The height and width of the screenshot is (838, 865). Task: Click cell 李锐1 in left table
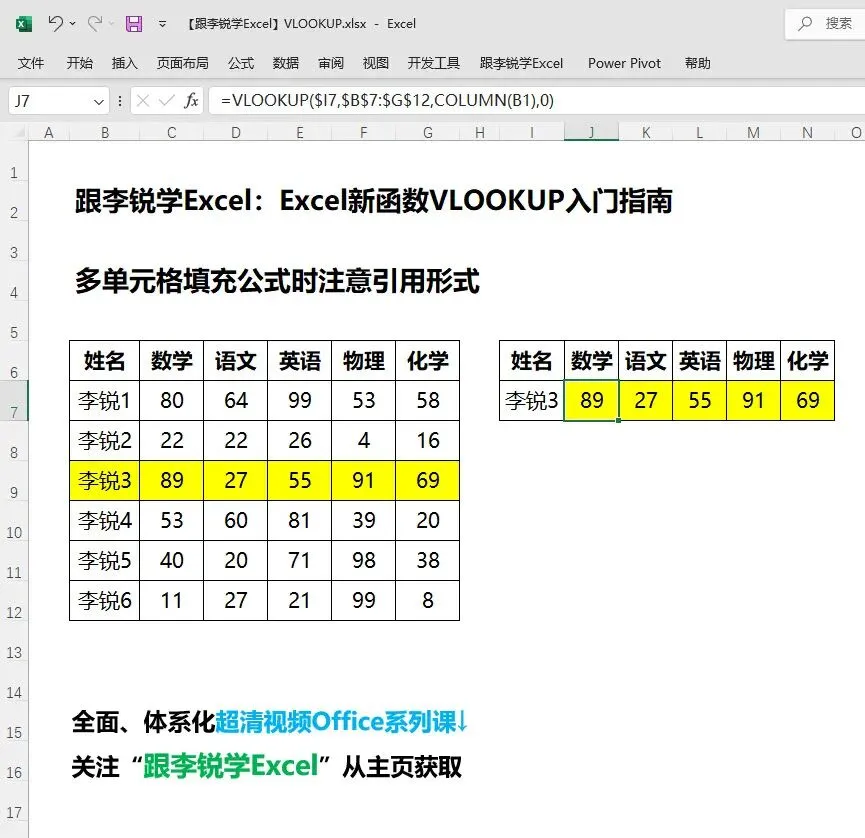pyautogui.click(x=104, y=401)
